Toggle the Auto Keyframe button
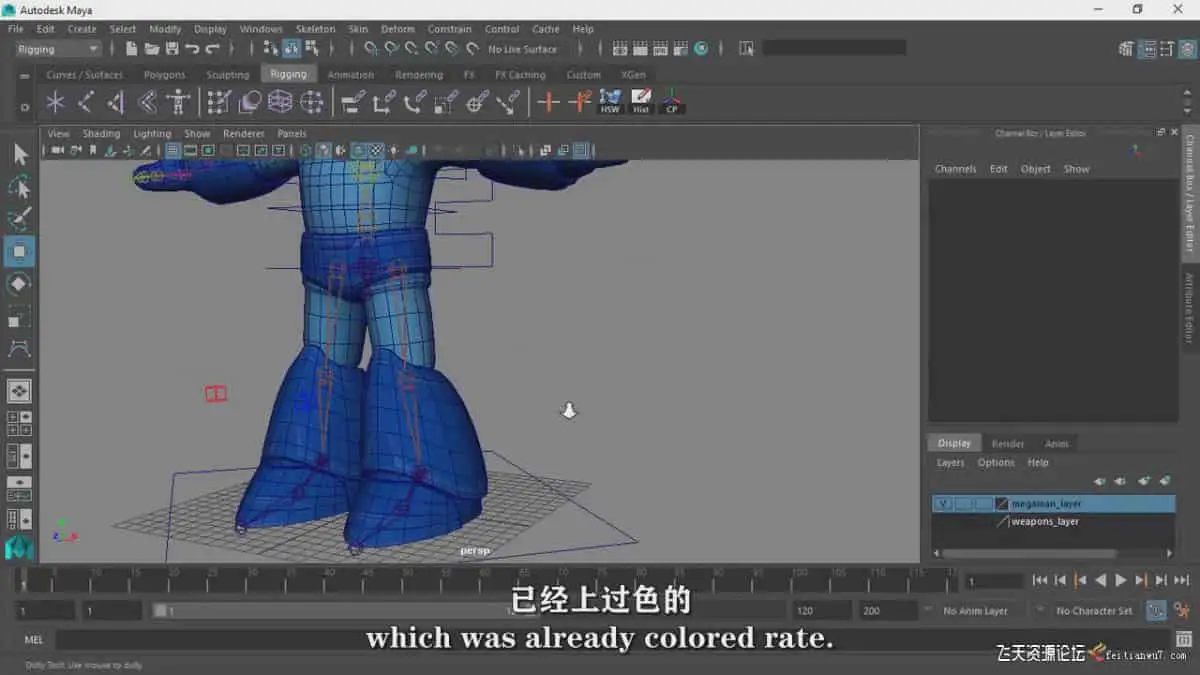Image resolution: width=1200 pixels, height=675 pixels. [x=1156, y=610]
